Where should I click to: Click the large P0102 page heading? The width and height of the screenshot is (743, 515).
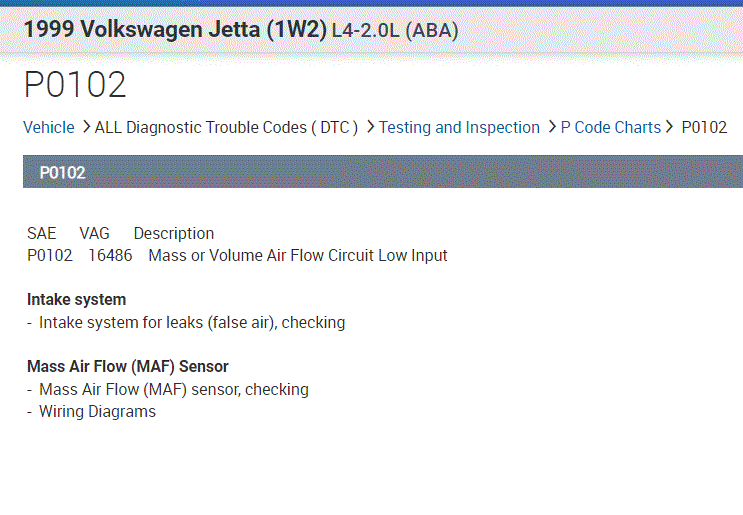tap(76, 86)
